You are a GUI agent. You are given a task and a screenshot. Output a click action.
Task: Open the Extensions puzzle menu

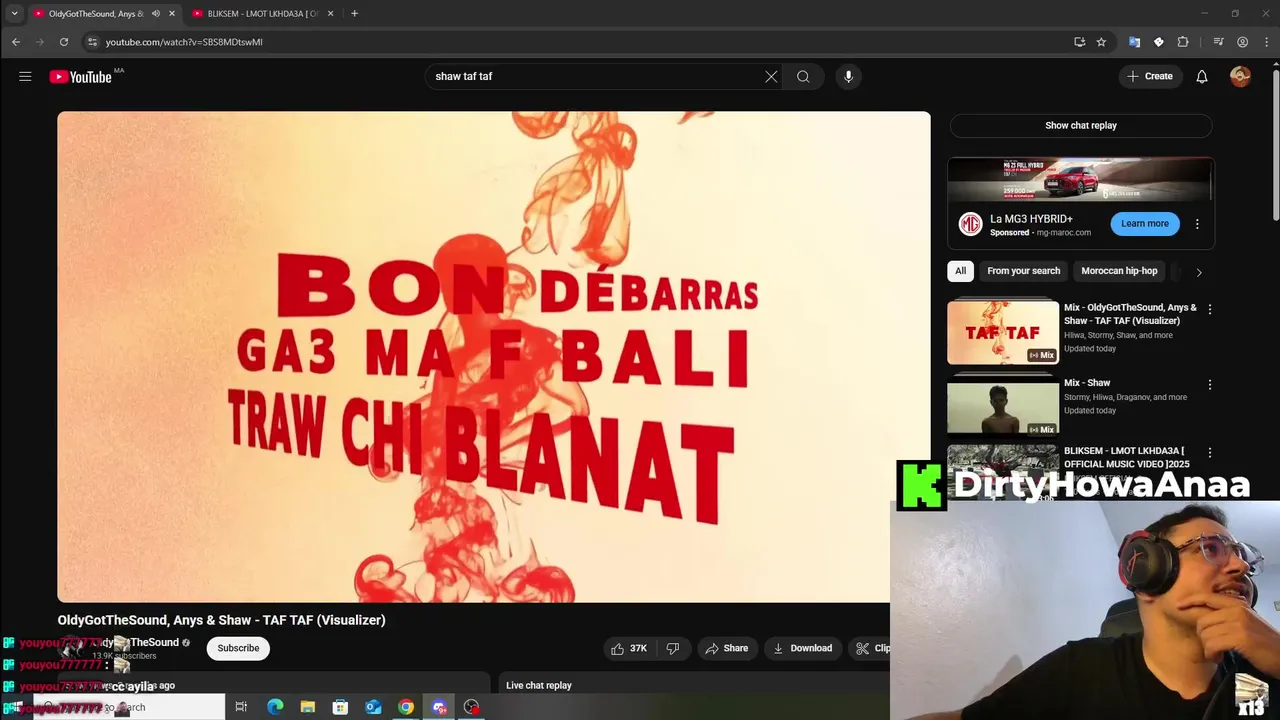(1183, 42)
